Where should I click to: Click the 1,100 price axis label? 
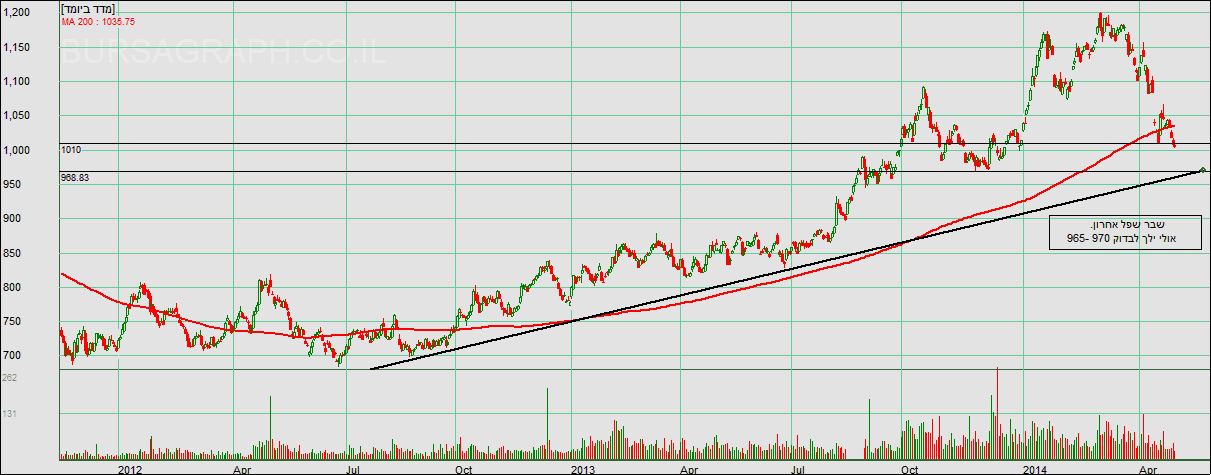(x=16, y=81)
